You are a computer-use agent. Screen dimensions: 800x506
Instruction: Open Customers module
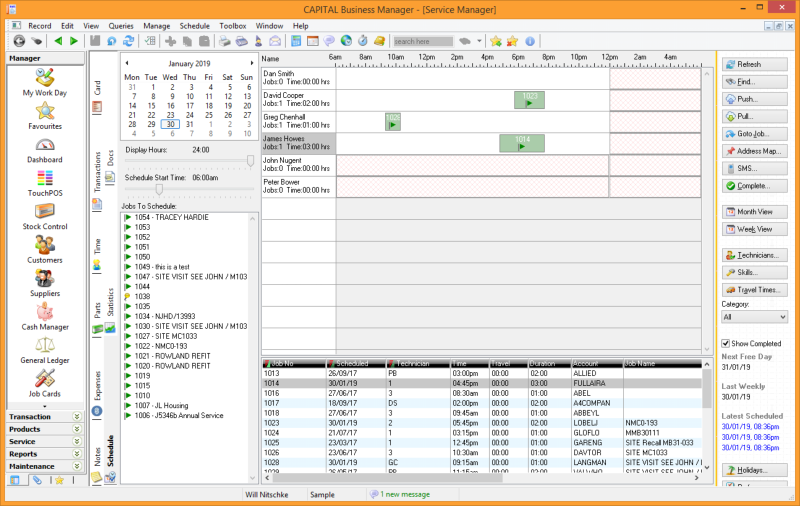tap(45, 250)
